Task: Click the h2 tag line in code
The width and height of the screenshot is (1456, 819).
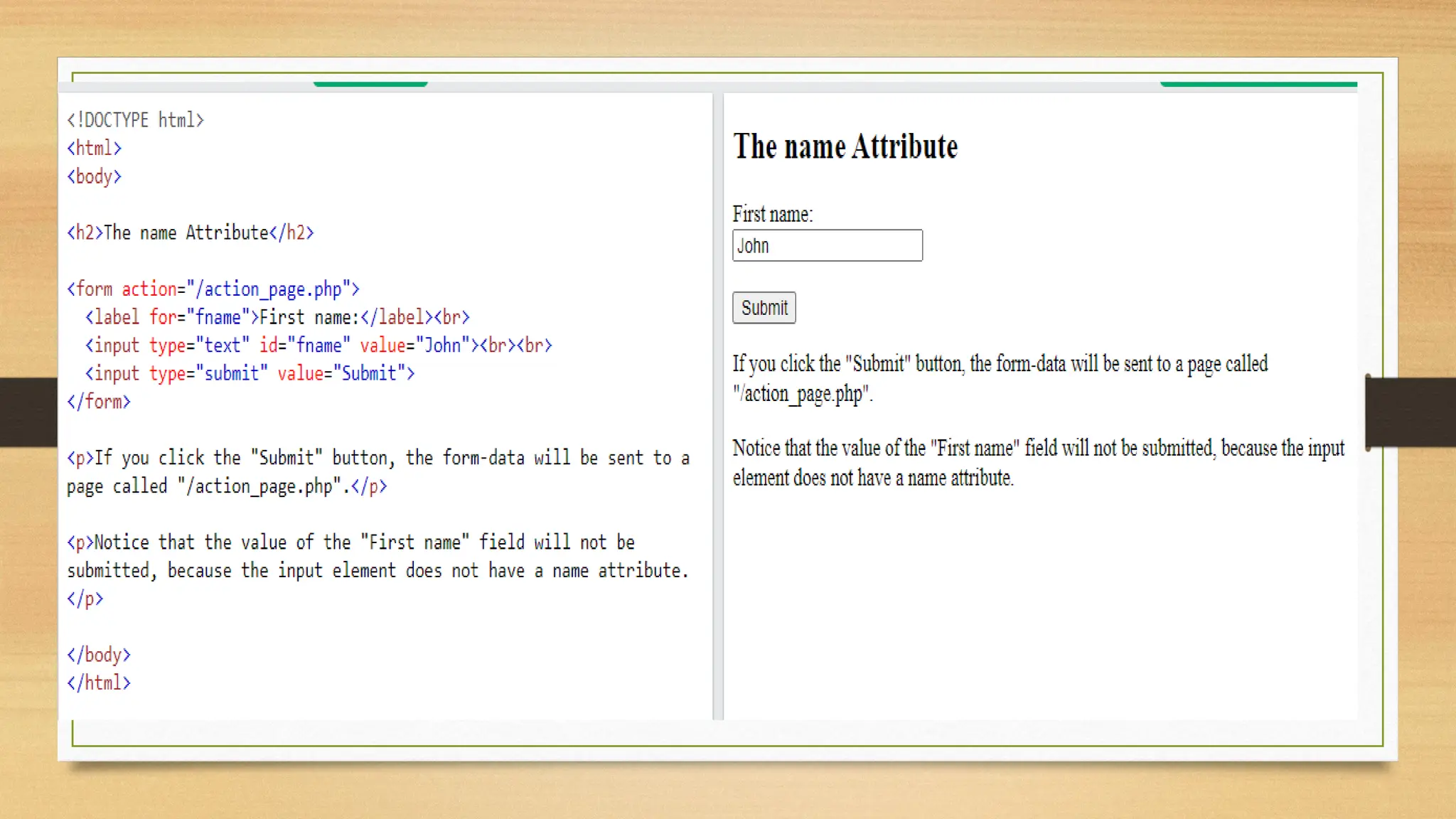Action: click(190, 232)
